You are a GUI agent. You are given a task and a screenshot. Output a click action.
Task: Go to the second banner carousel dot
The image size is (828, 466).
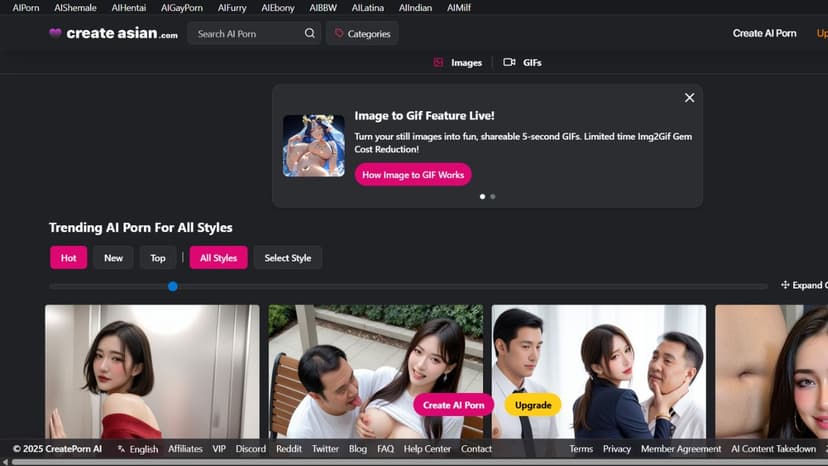[493, 197]
